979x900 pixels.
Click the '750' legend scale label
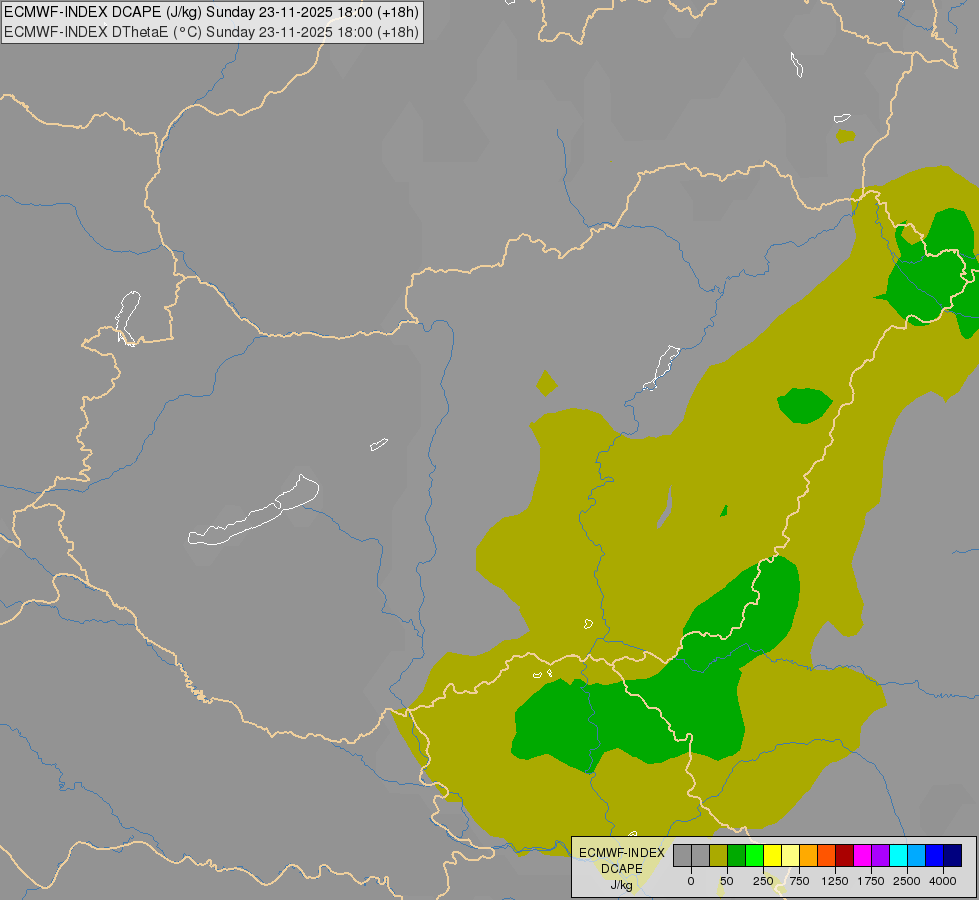(x=799, y=881)
